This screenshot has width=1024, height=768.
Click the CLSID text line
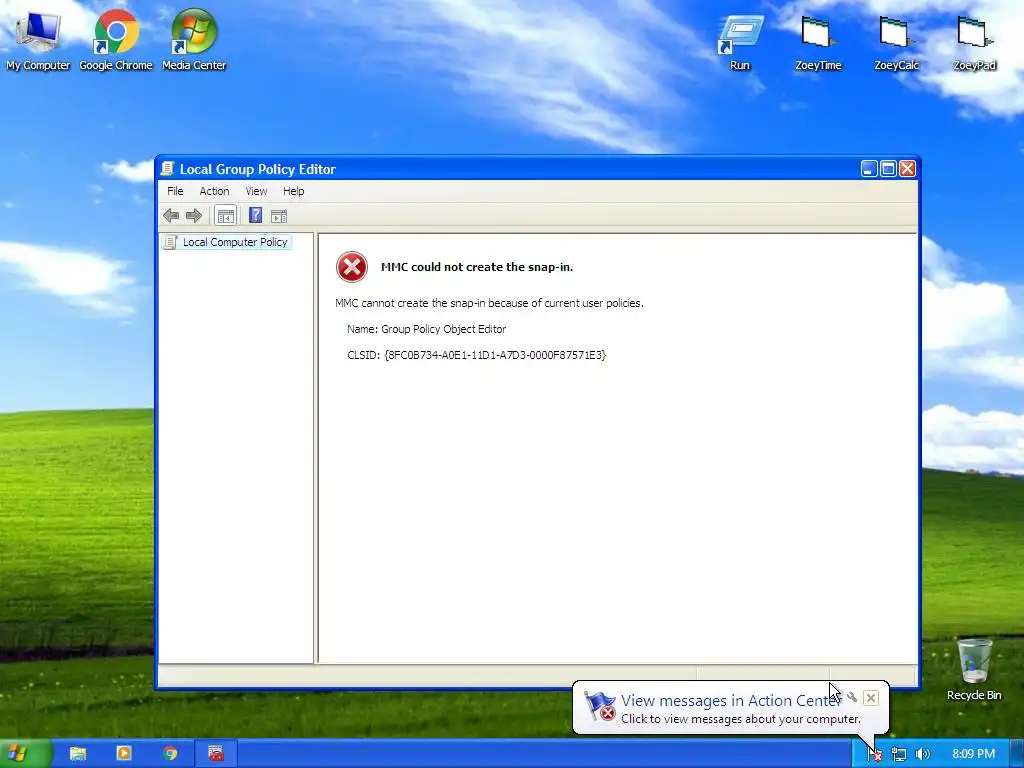[477, 355]
